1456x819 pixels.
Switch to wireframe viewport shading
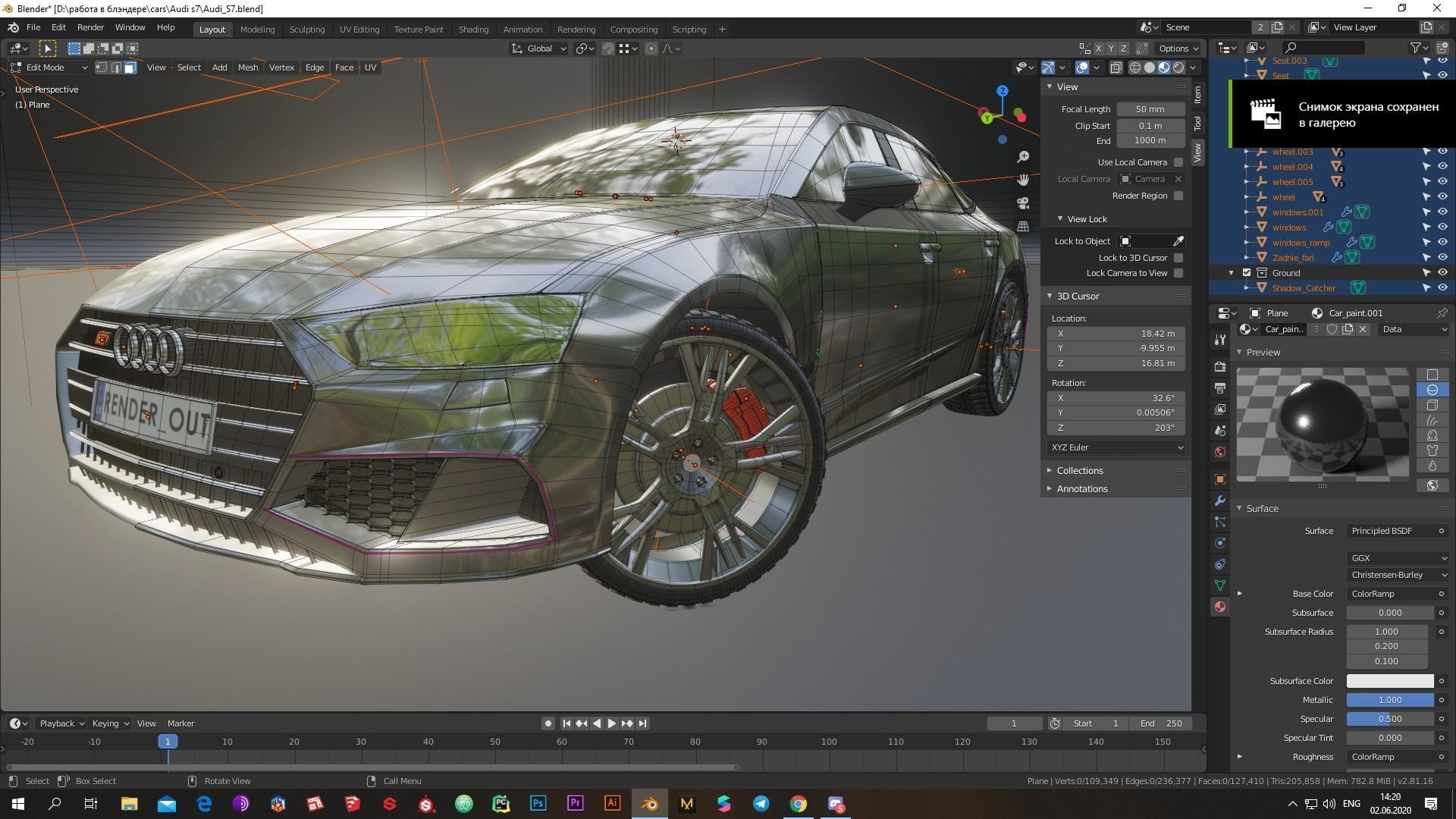[1135, 67]
